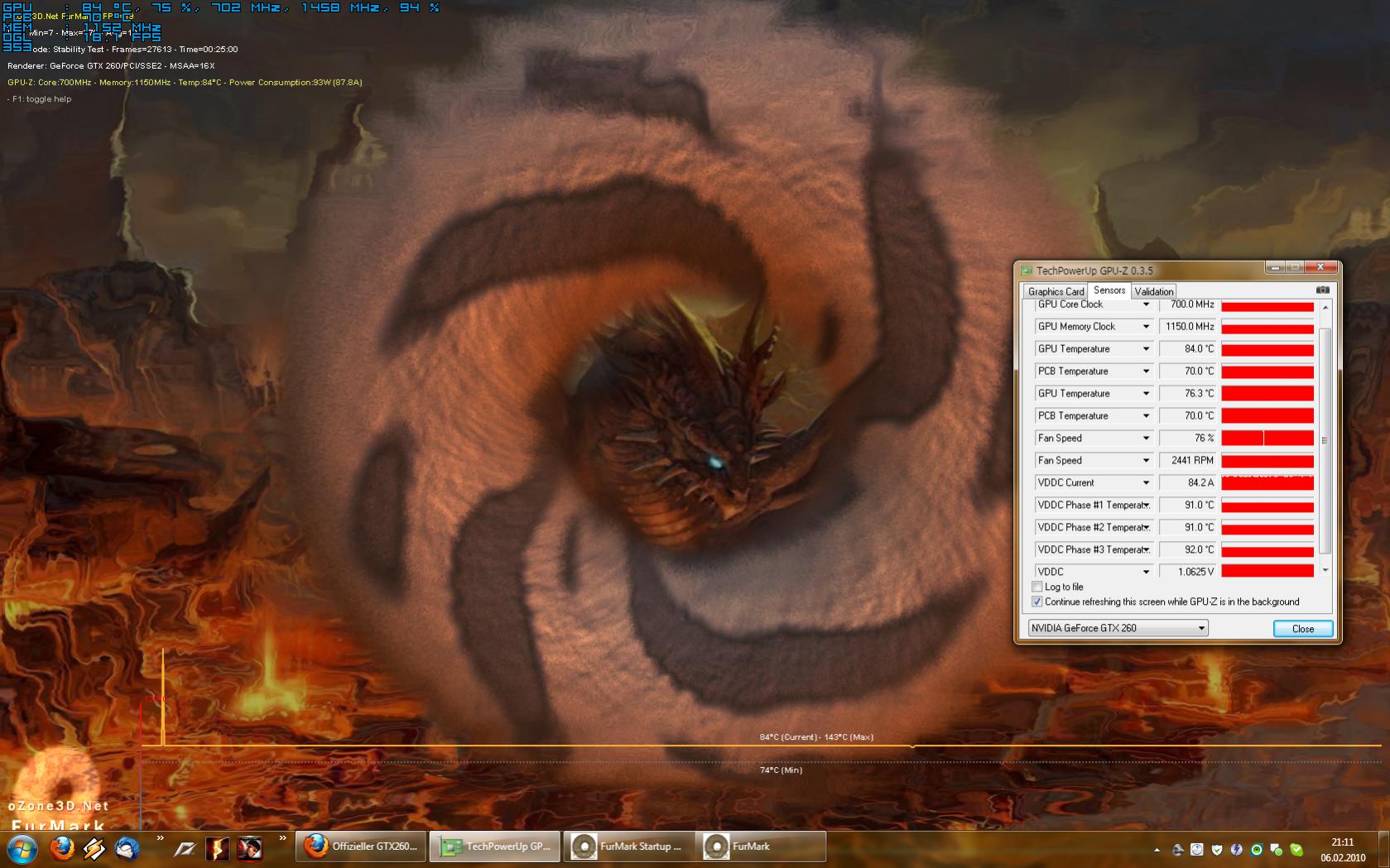Click the clock-face tray icon
The height and width of the screenshot is (868, 1390).
coord(1197,850)
